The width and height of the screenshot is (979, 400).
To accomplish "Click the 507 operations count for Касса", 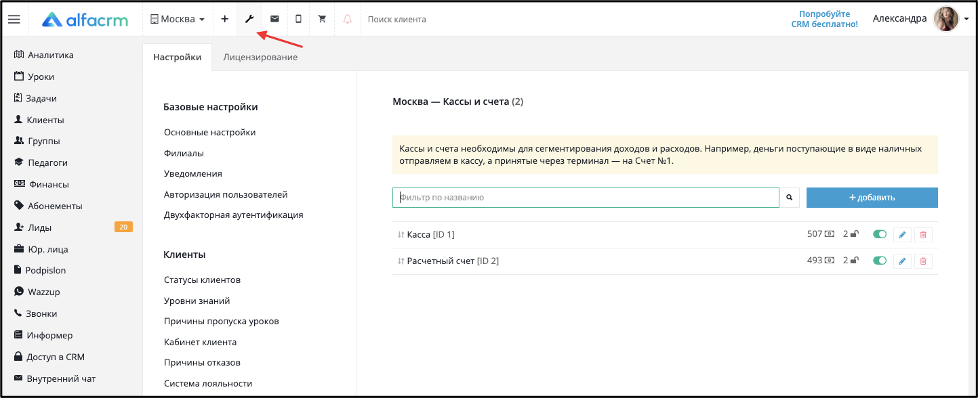I will coord(820,234).
